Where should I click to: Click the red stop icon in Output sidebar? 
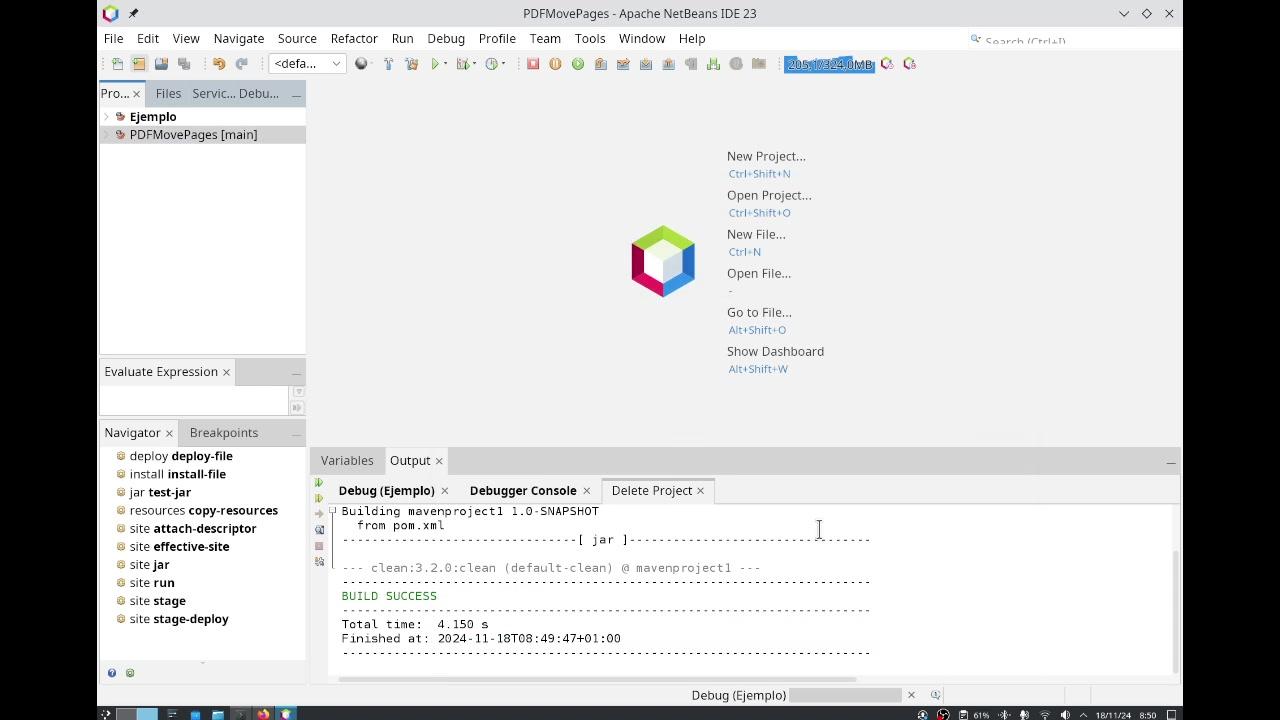tap(319, 546)
